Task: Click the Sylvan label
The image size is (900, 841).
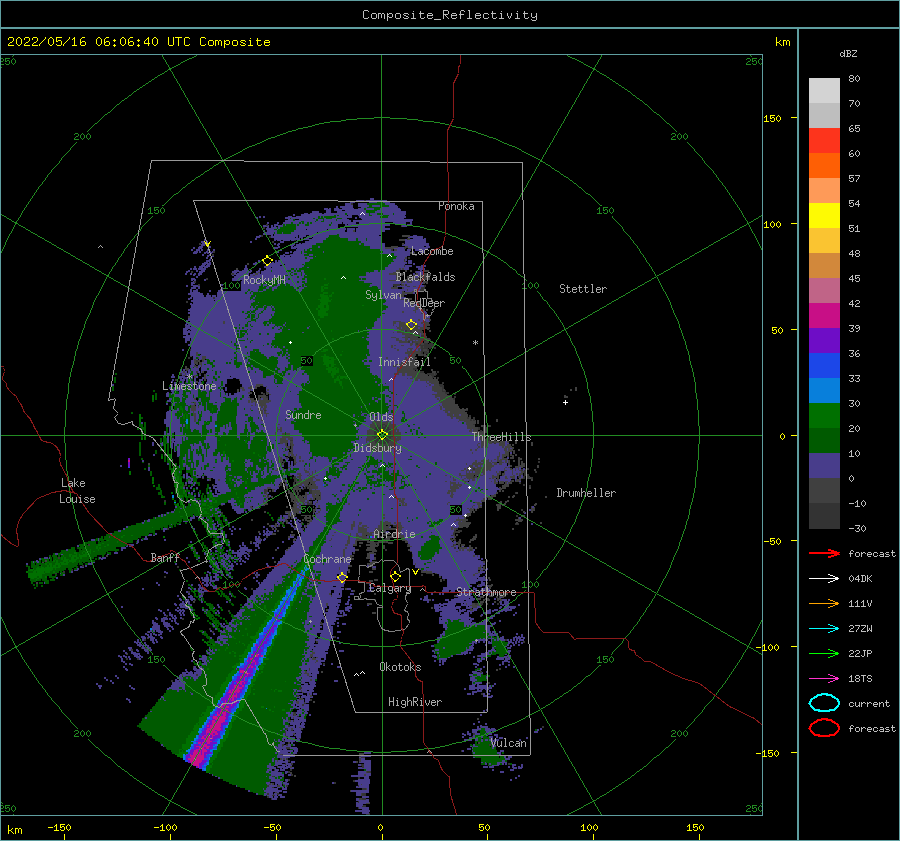Action: tap(383, 295)
